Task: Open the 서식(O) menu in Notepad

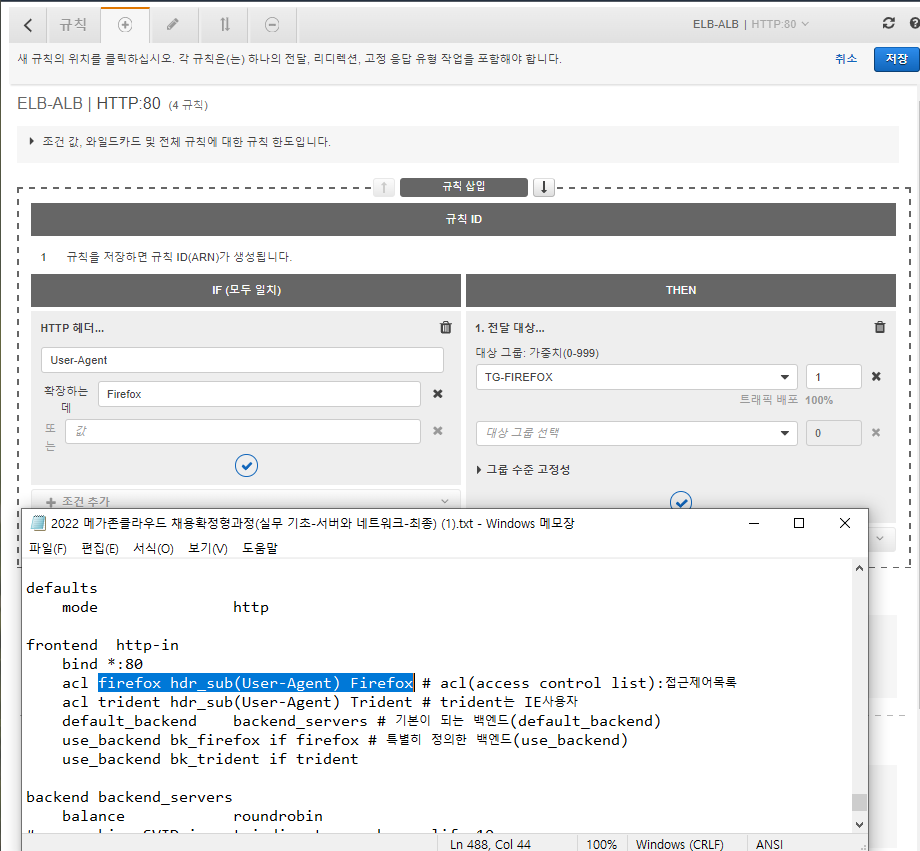Action: coord(153,548)
